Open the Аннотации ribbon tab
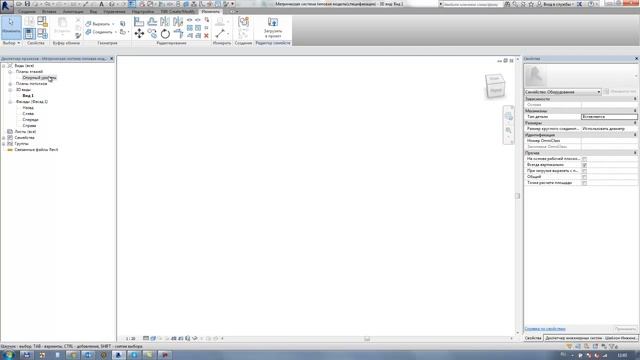The height and width of the screenshot is (360, 640). point(73,11)
